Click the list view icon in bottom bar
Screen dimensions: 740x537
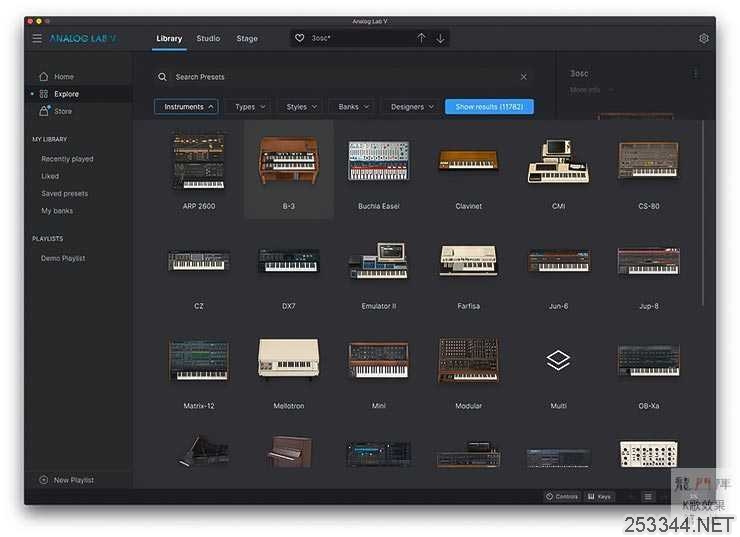coord(648,496)
